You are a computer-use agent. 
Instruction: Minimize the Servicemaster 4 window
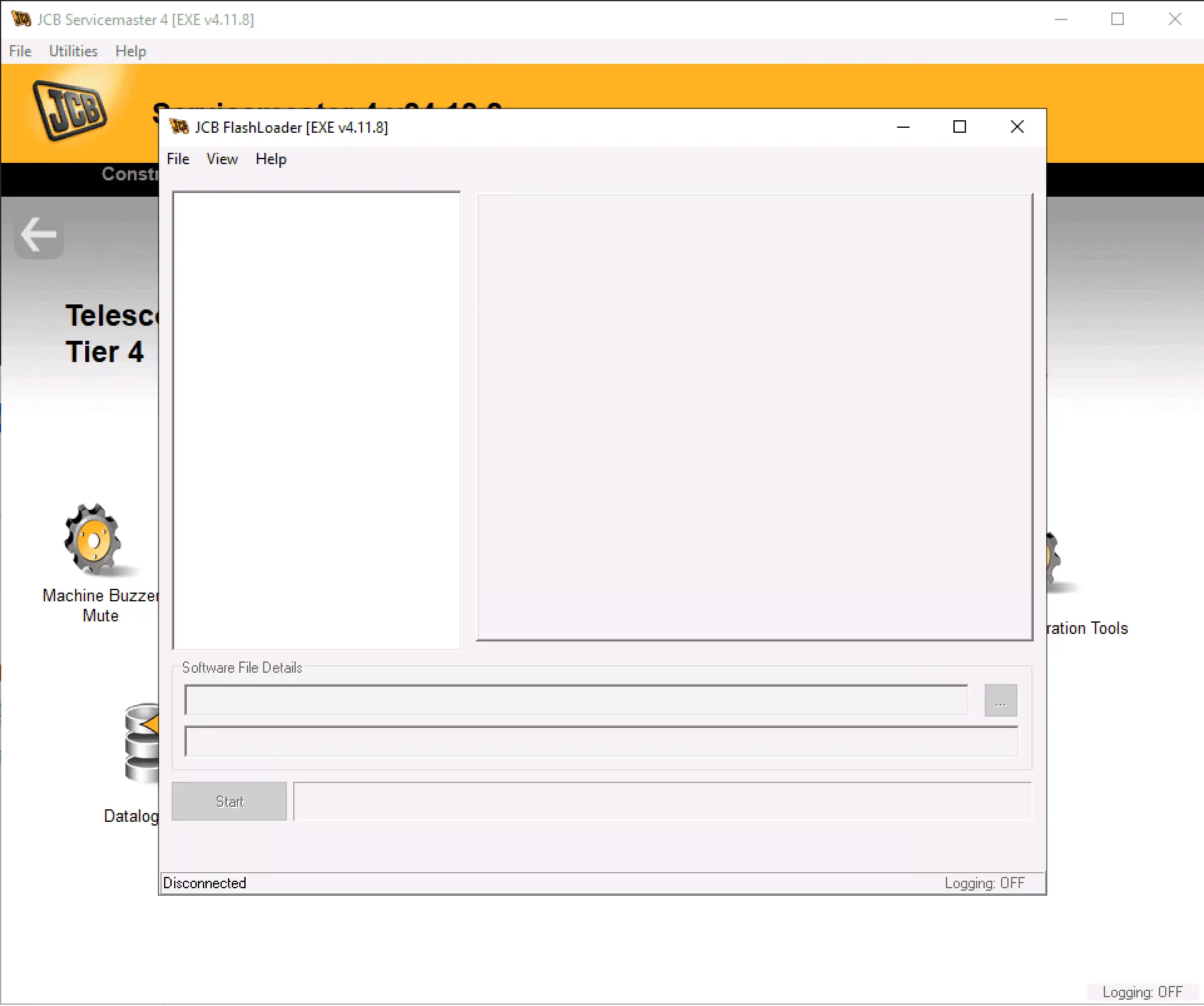[1061, 19]
